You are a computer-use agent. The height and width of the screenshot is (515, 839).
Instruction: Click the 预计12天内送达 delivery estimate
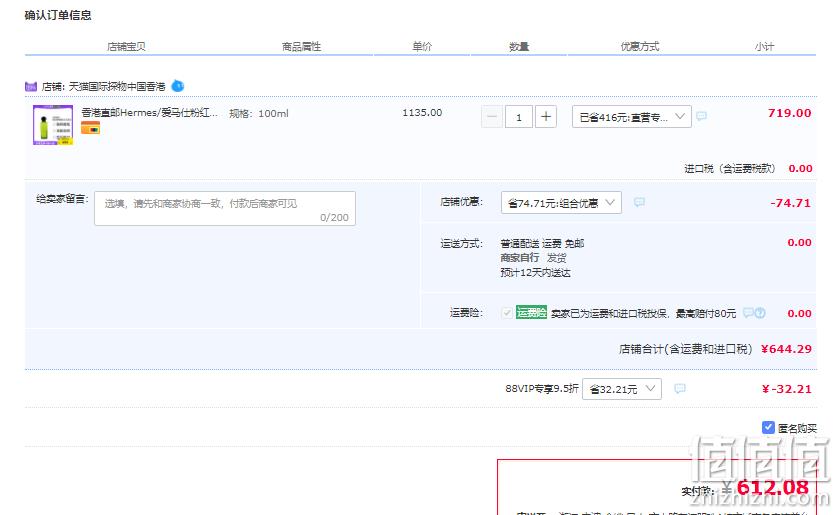coord(535,272)
